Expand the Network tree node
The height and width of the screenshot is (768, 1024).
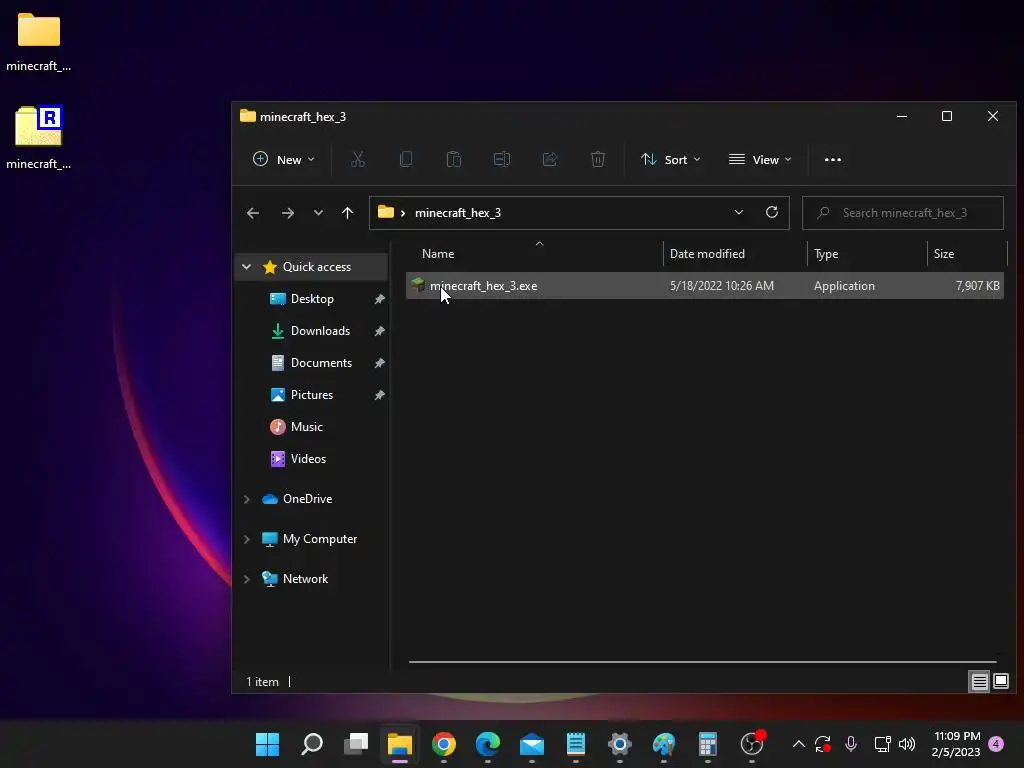[246, 579]
